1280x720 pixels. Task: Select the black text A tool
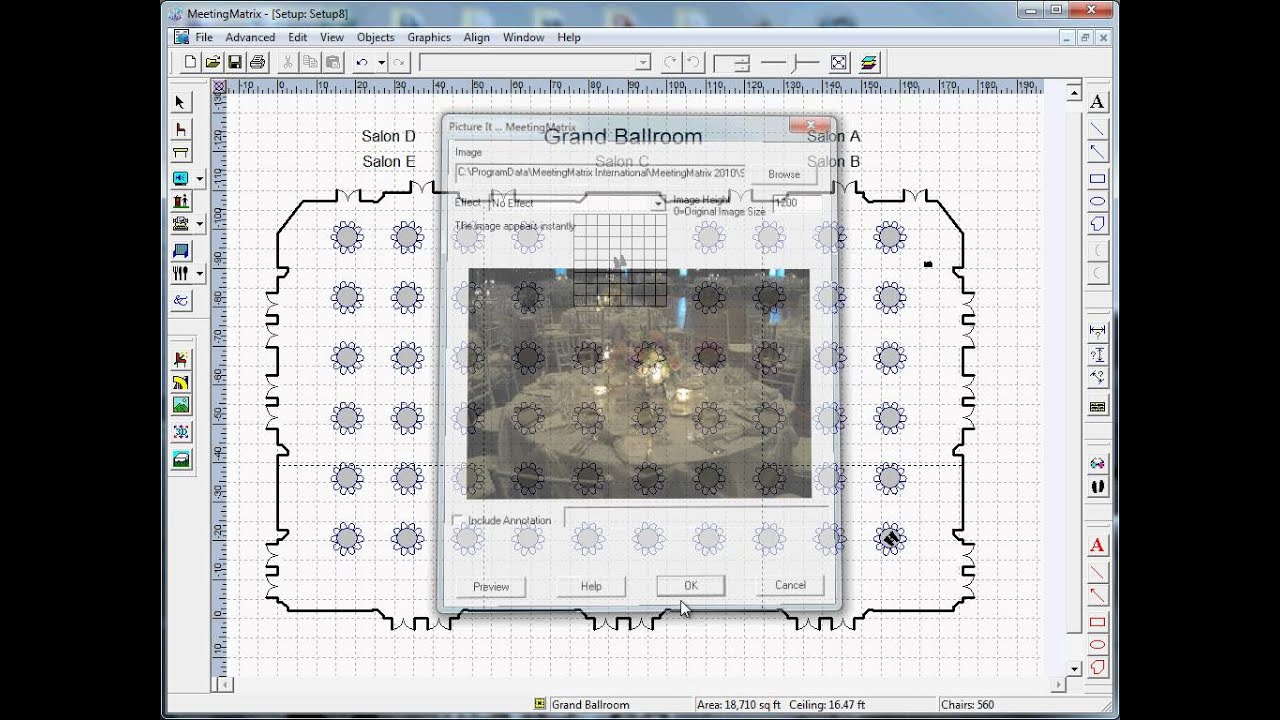coord(1097,101)
